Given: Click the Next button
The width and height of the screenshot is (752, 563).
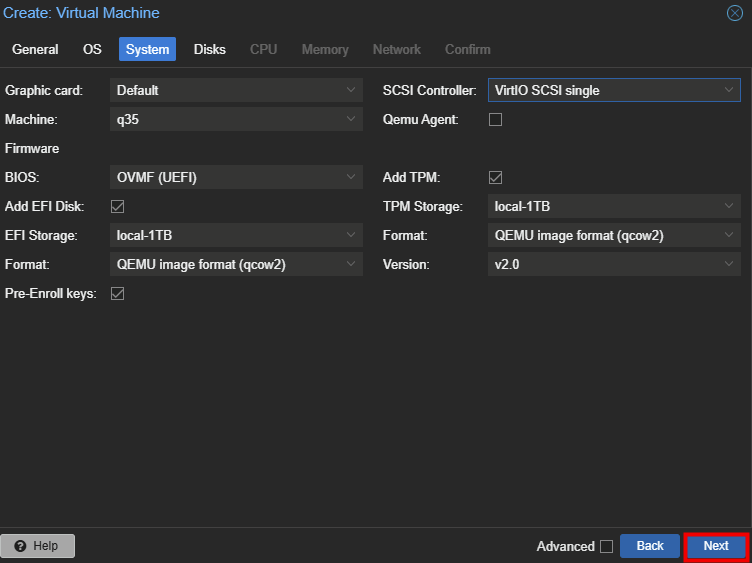Looking at the screenshot, I should (716, 546).
